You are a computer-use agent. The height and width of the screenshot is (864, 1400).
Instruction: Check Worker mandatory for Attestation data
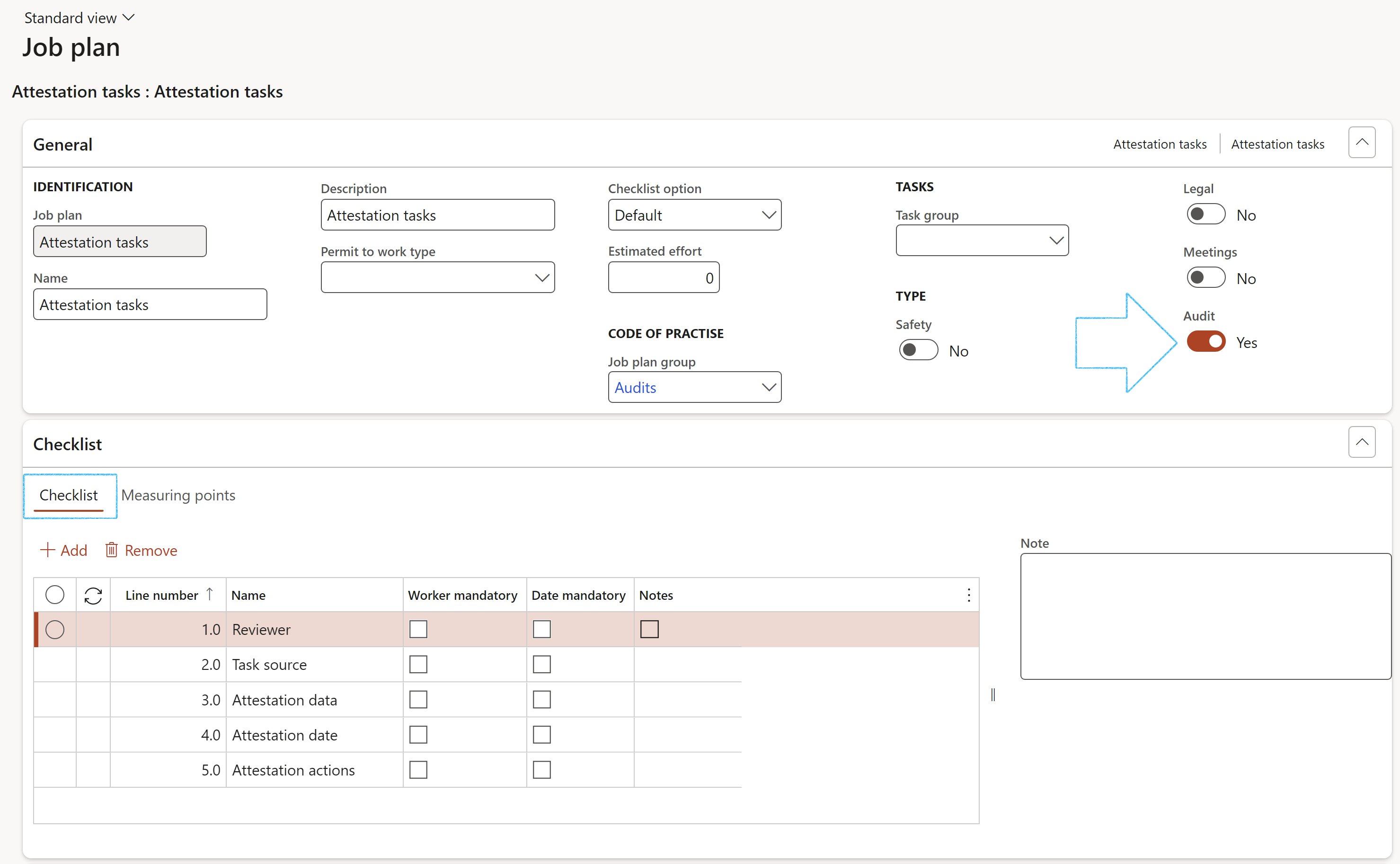click(418, 700)
